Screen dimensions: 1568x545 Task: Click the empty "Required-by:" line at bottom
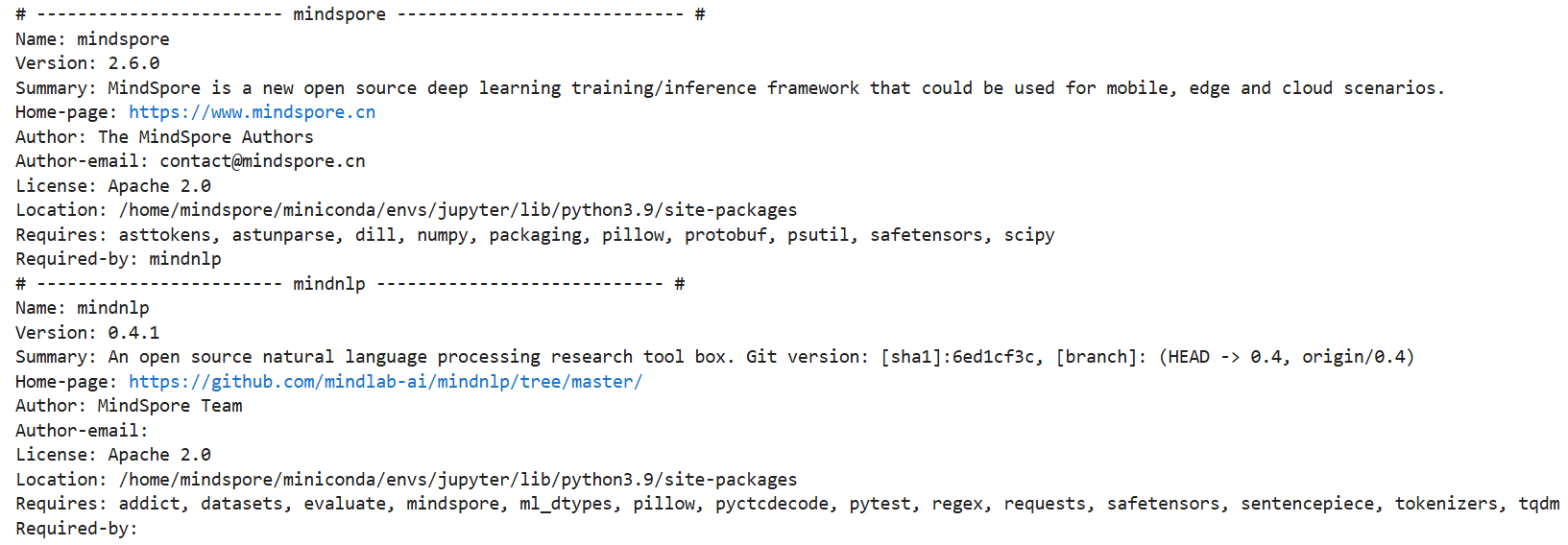pos(77,529)
